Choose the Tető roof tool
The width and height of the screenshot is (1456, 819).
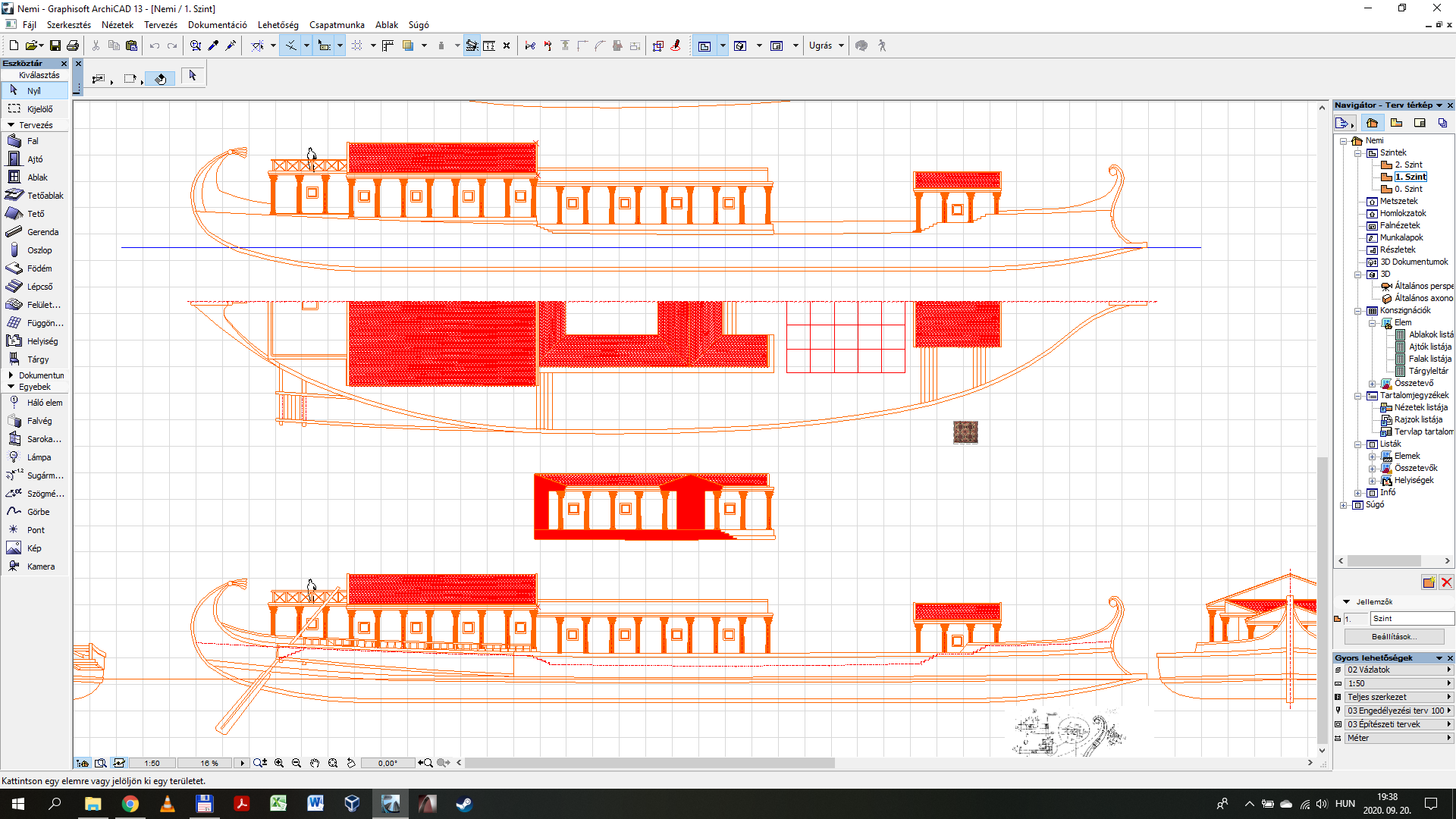click(x=35, y=214)
